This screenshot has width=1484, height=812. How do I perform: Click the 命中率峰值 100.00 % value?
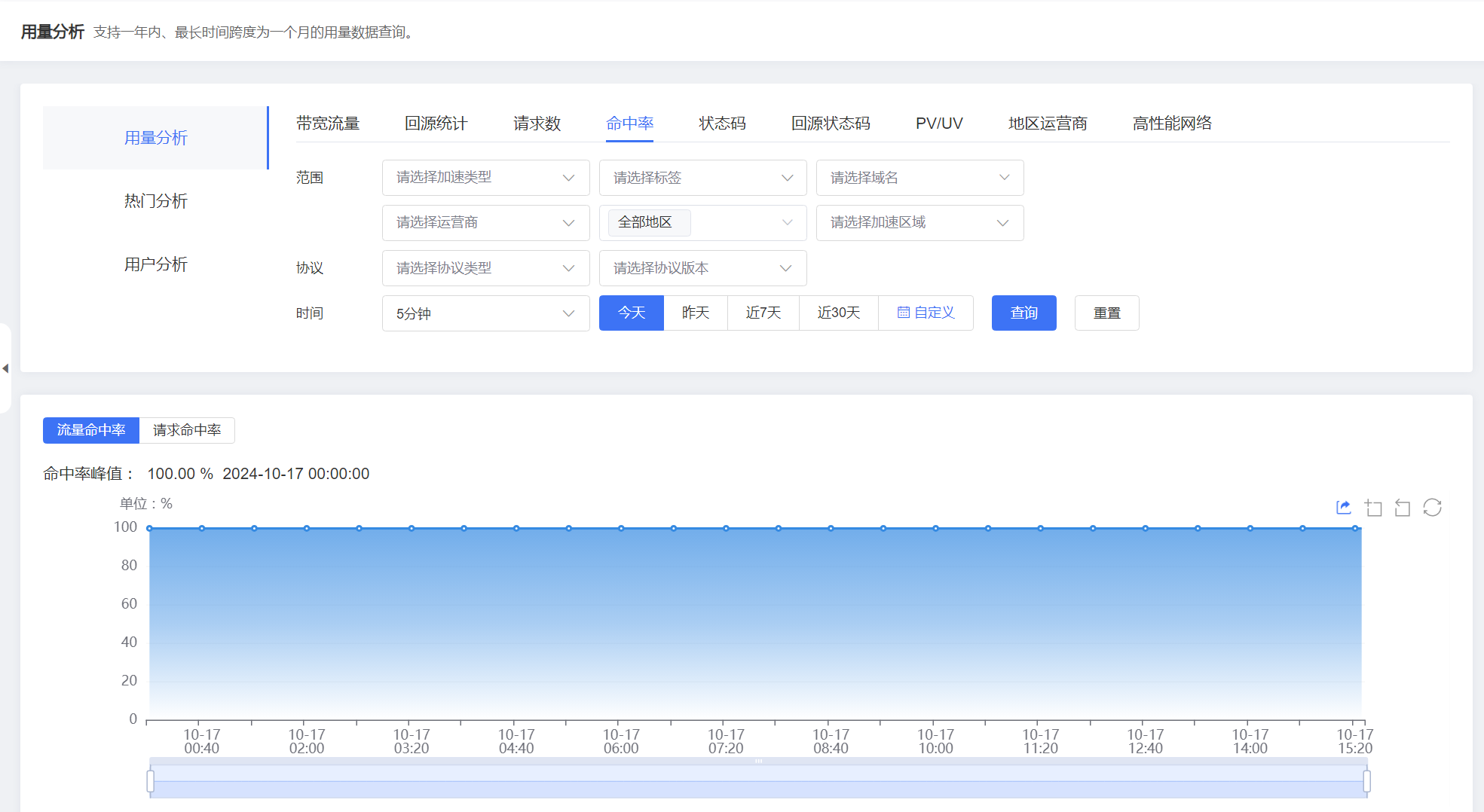180,474
